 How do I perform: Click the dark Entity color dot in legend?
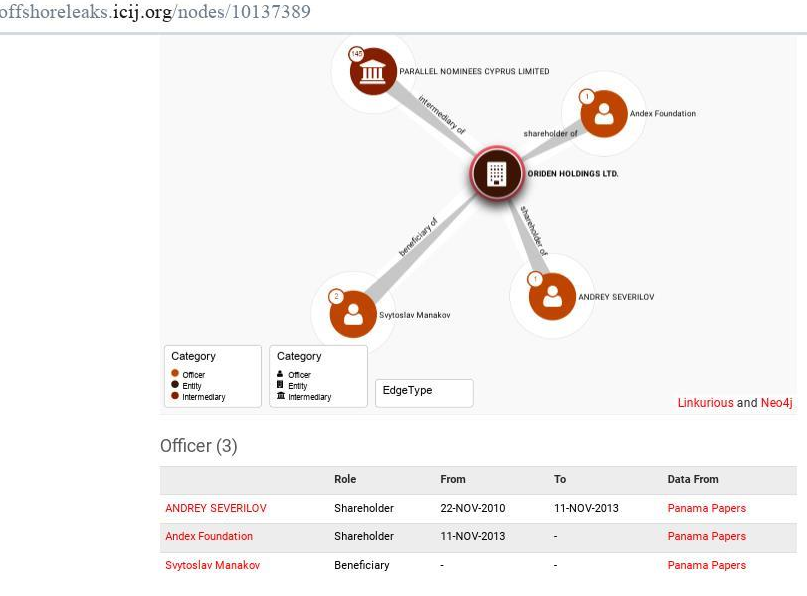[175, 385]
